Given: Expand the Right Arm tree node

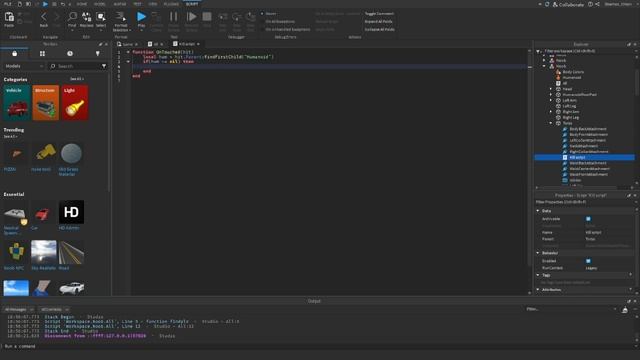Looking at the screenshot, I should point(551,111).
